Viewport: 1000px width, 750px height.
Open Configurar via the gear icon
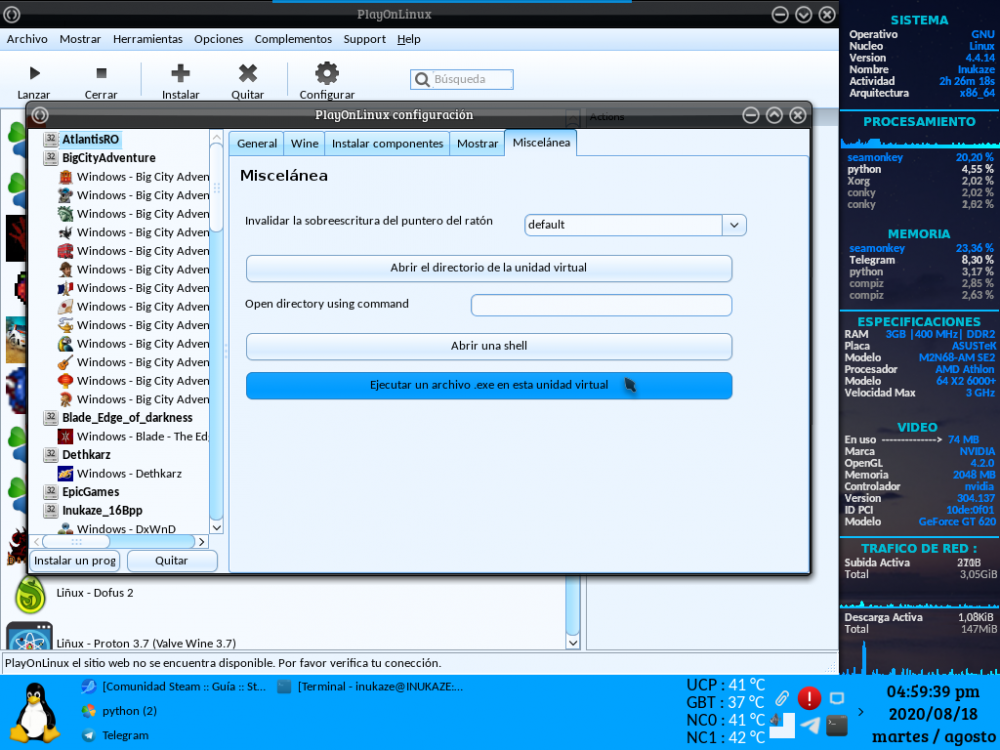pyautogui.click(x=327, y=73)
